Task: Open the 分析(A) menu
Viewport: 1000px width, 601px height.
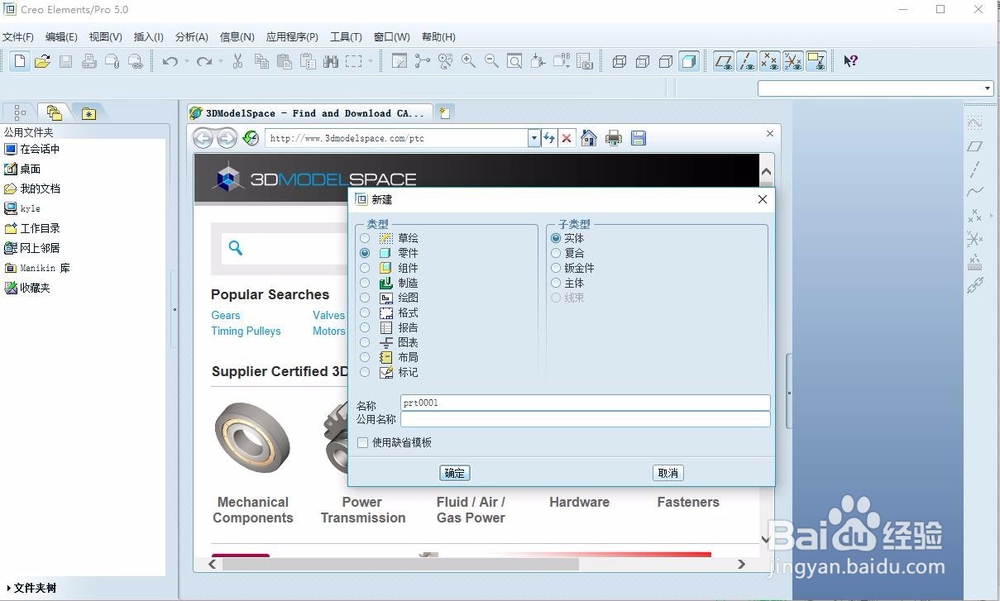Action: coord(191,37)
